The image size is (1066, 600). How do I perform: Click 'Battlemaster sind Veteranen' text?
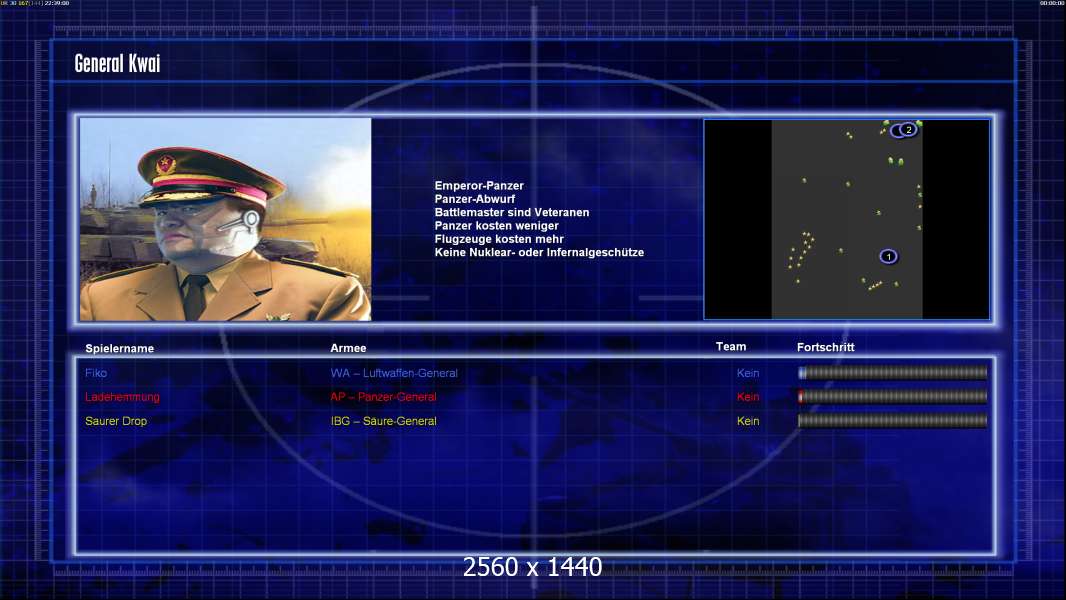512,212
